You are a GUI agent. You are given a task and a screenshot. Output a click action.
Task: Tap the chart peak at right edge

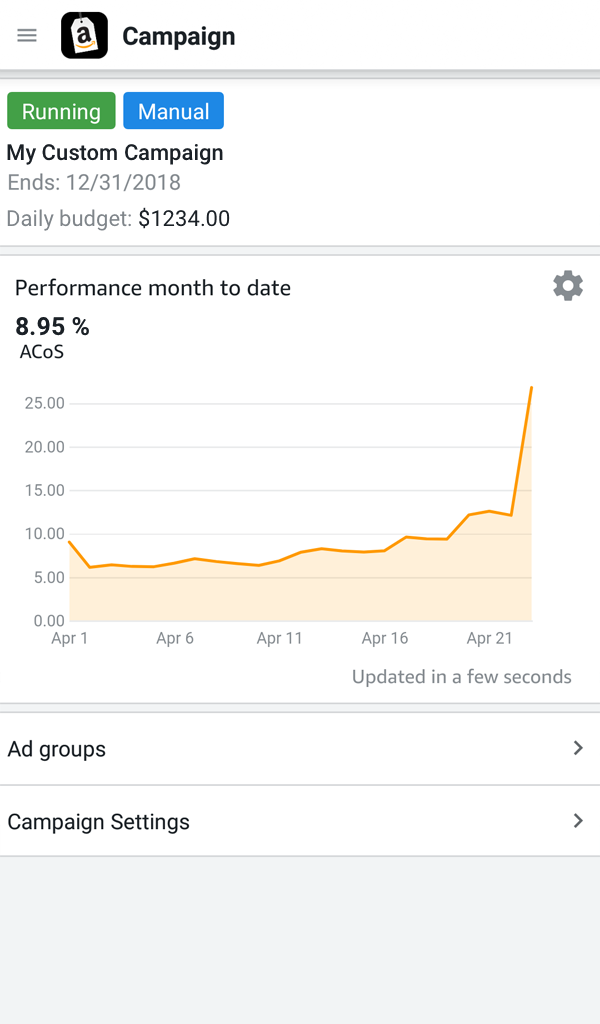click(531, 388)
